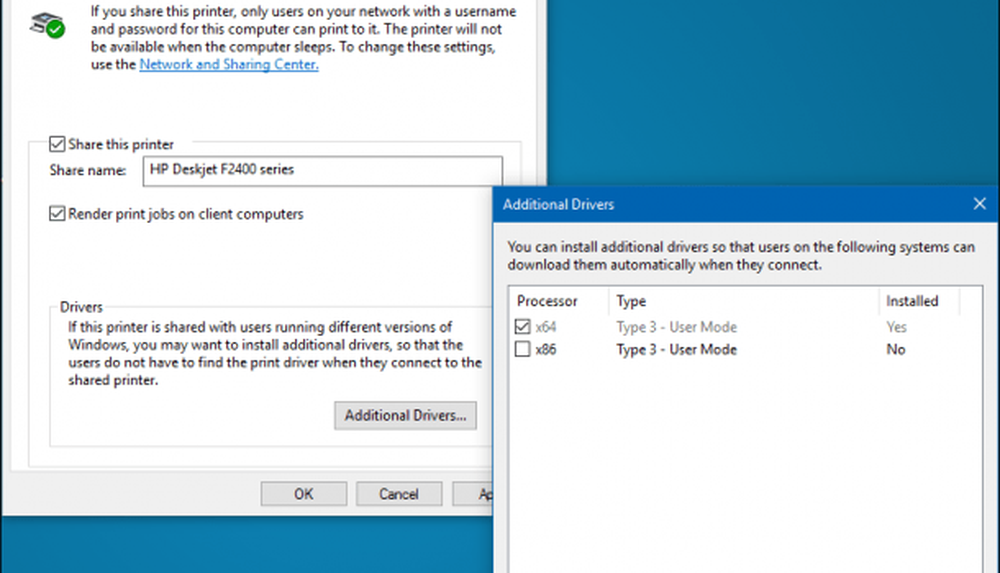Open the Network and Sharing Center link
1000x573 pixels.
pos(228,65)
